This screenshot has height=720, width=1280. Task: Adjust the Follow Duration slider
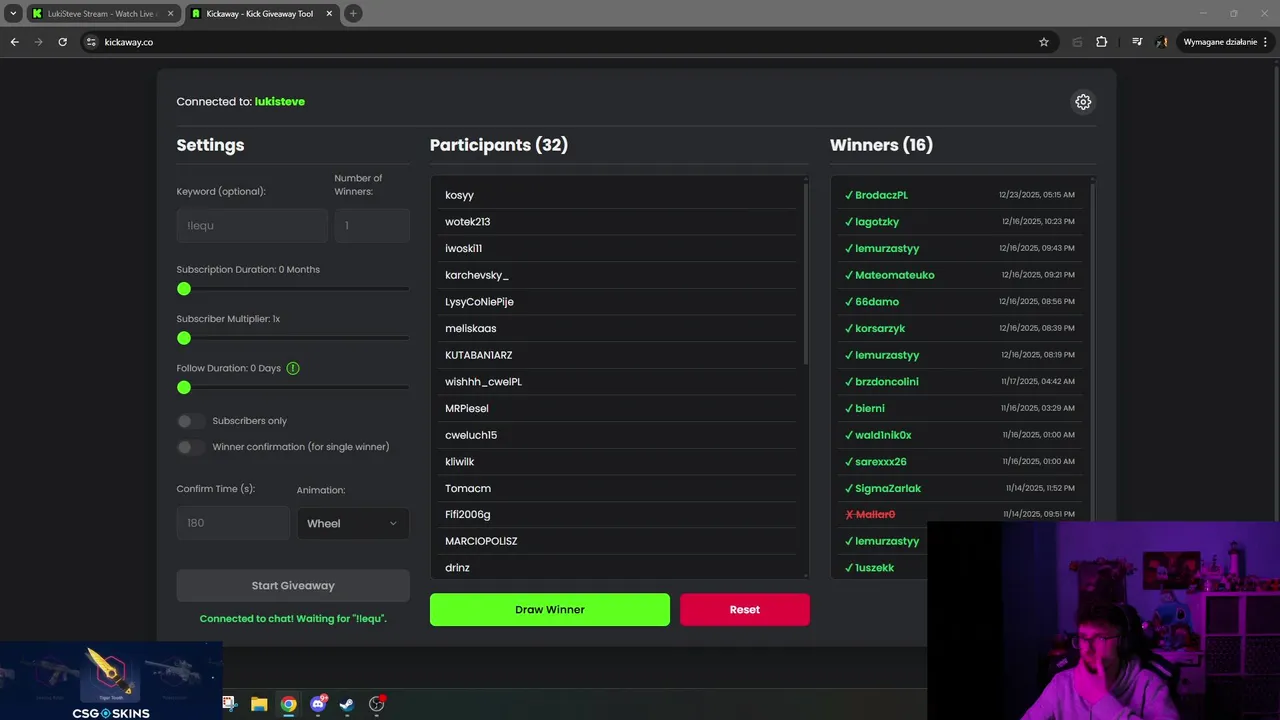(293, 387)
